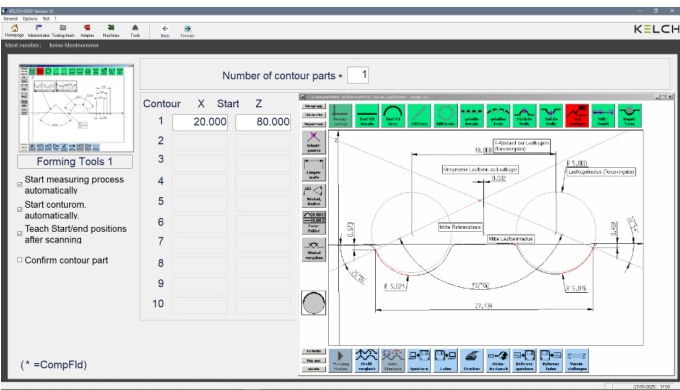Select the diagonal auxiliary line tool

[x=419, y=115]
